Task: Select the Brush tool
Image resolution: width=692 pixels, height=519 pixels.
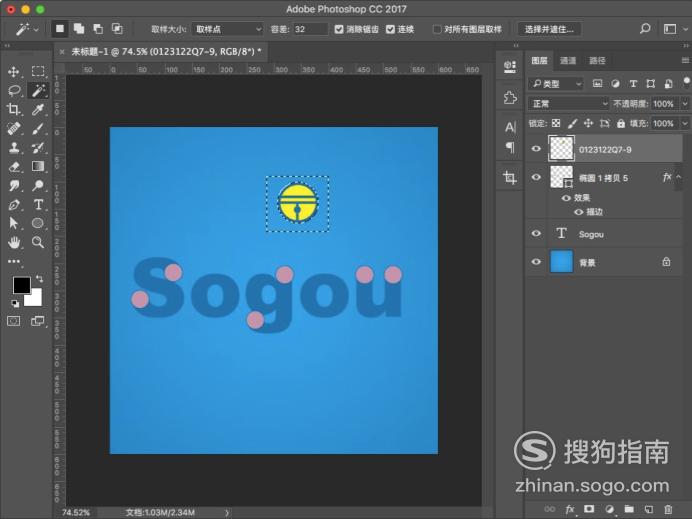Action: 38,128
